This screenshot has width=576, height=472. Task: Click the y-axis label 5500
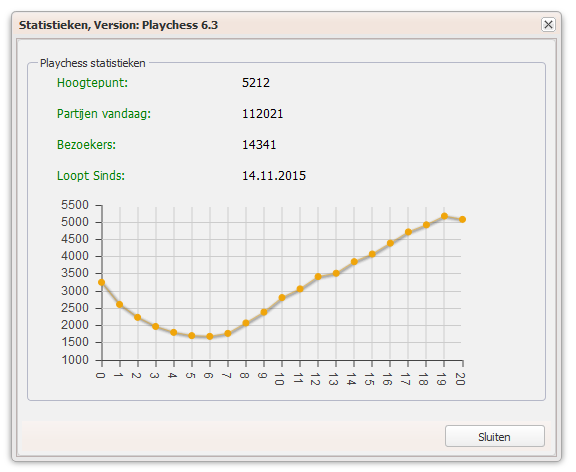75,205
